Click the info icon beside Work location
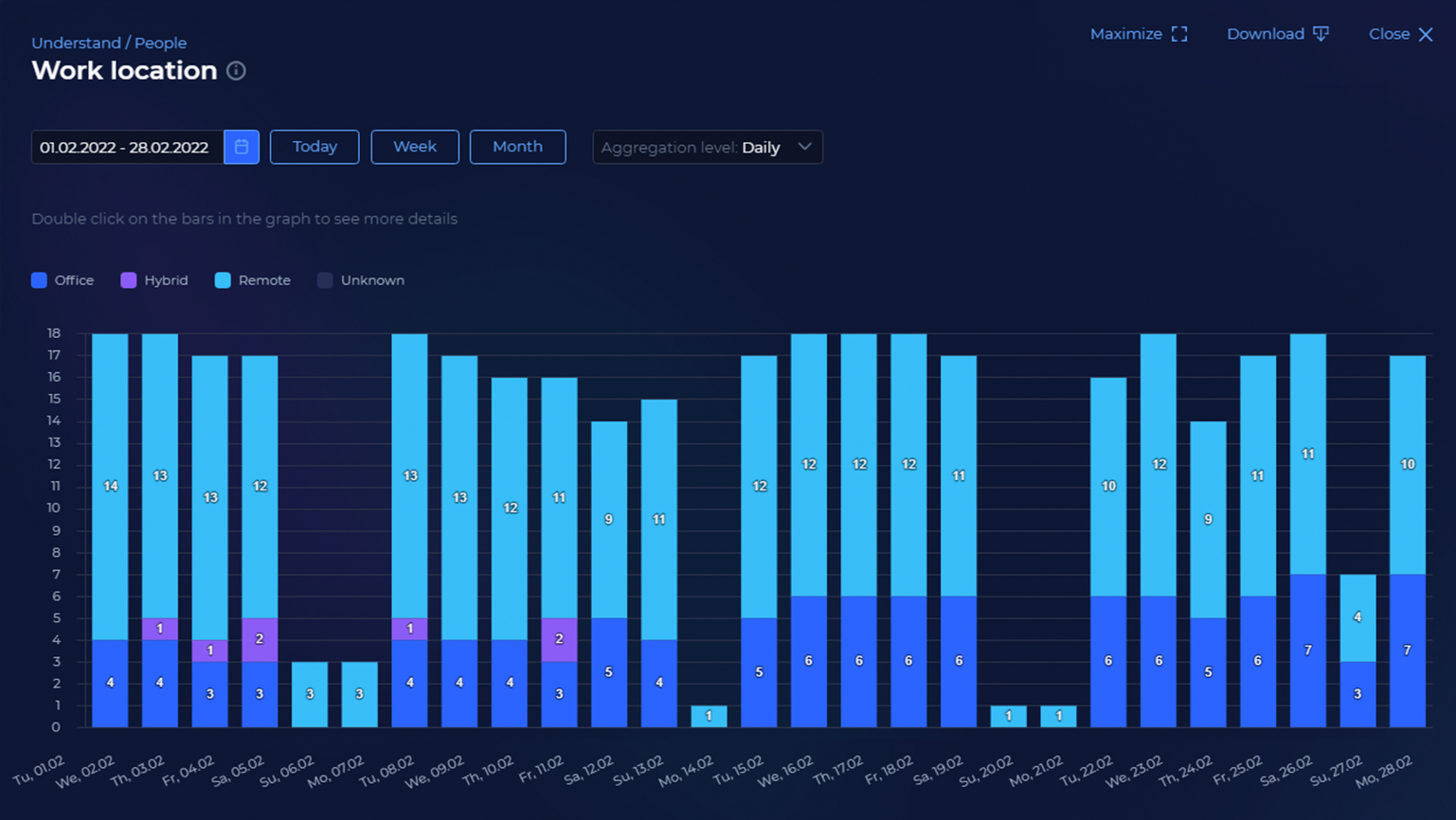This screenshot has height=820, width=1456. (x=236, y=71)
